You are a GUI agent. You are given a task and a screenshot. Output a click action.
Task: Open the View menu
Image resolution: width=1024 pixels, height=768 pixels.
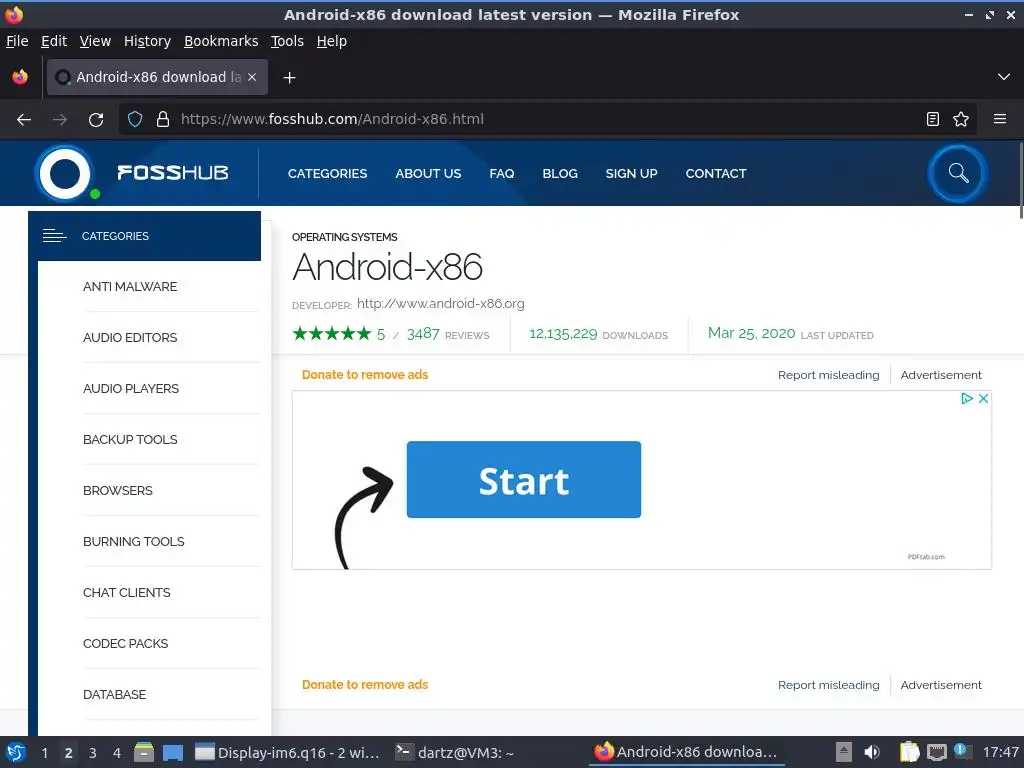[95, 41]
